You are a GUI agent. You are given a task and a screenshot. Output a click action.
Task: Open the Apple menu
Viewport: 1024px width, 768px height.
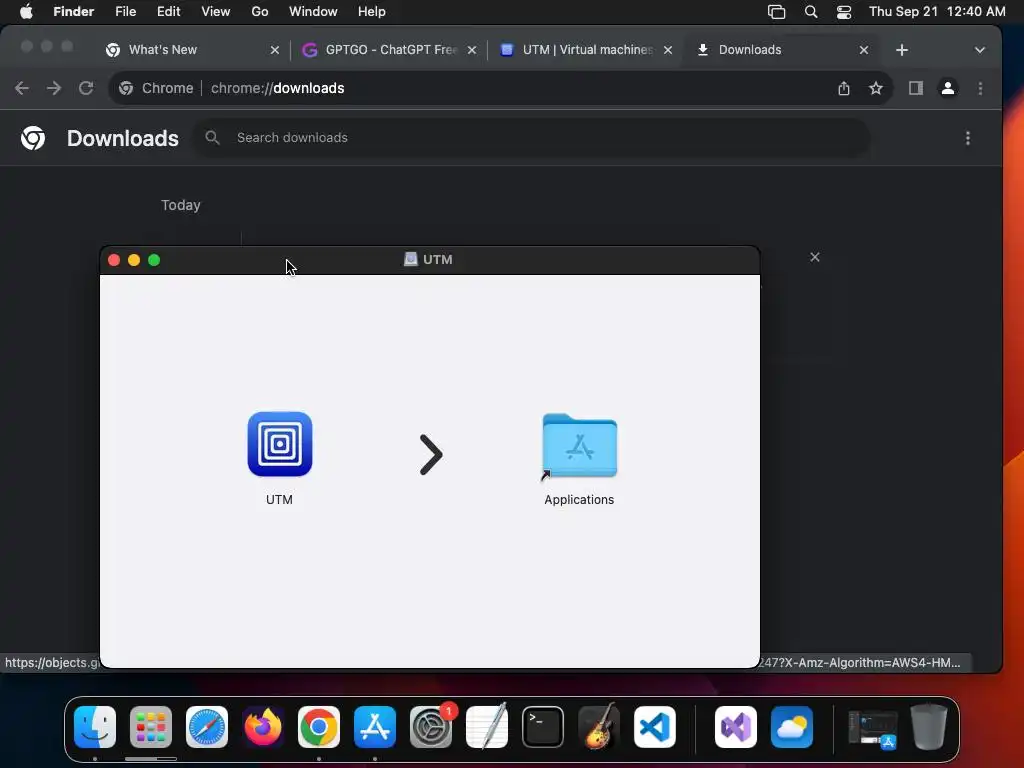(26, 12)
